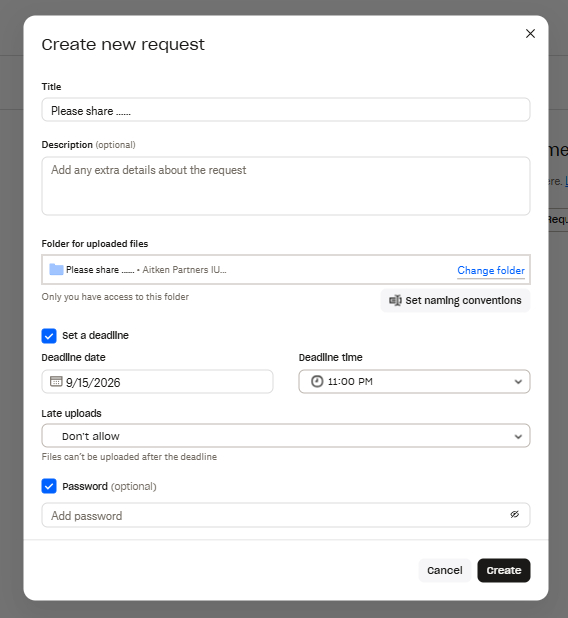Screen dimensions: 568x618
Task: Close the Create new request dialog
Action: pyautogui.click(x=530, y=34)
